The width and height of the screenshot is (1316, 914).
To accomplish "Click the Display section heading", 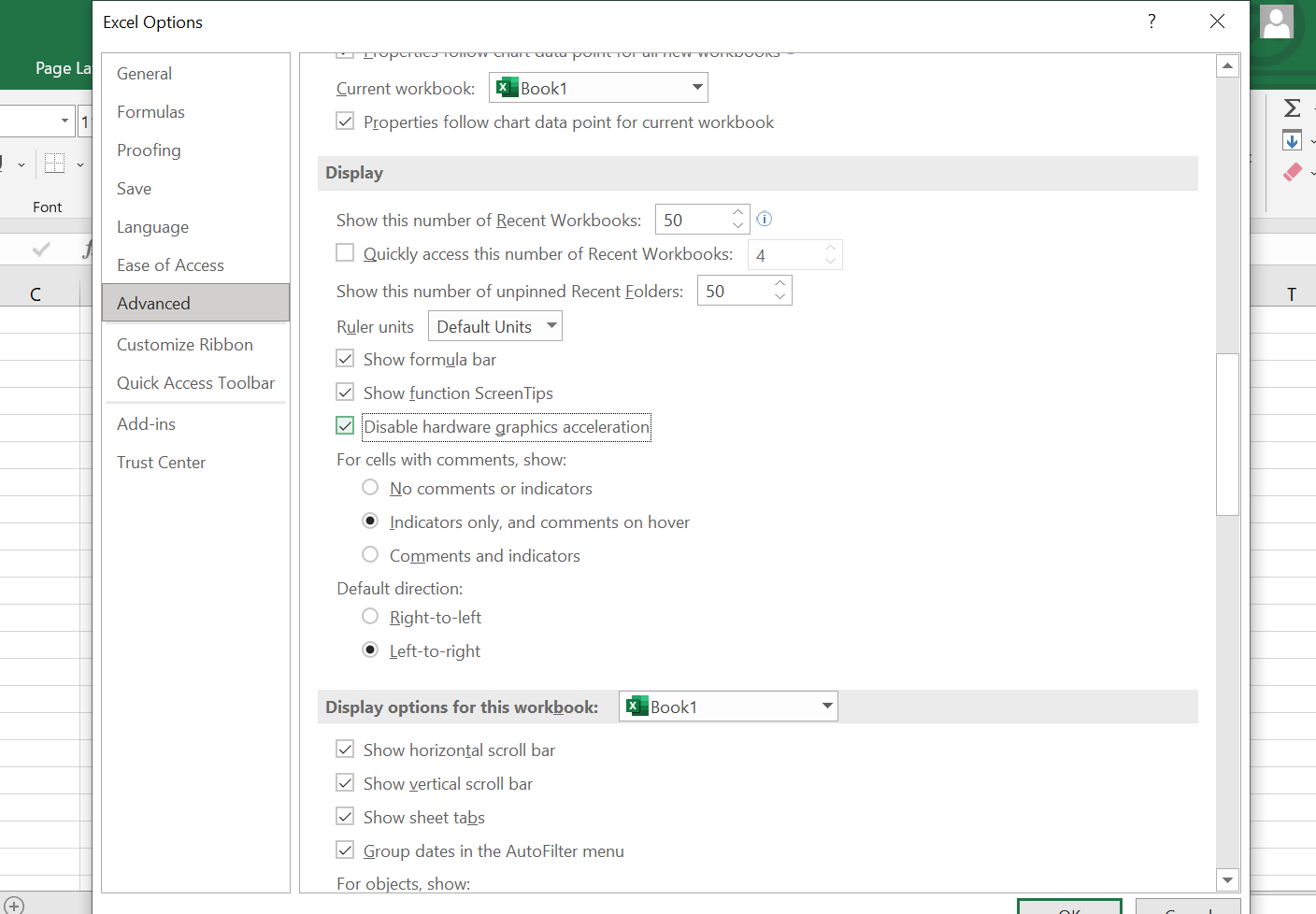I will (354, 173).
